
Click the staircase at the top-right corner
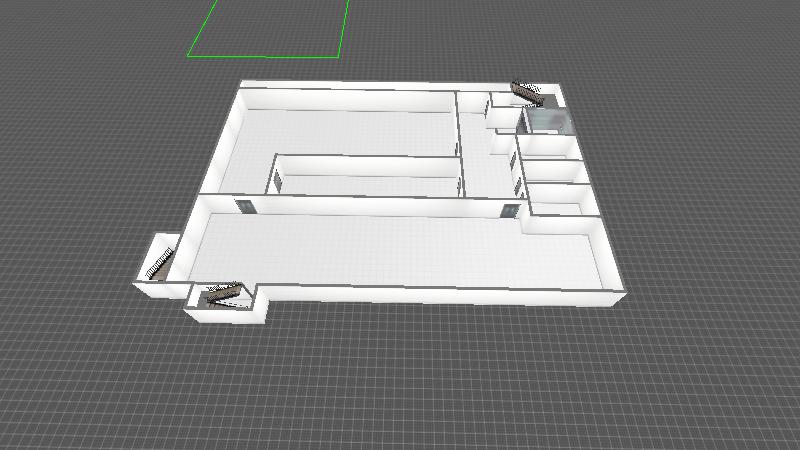[527, 93]
